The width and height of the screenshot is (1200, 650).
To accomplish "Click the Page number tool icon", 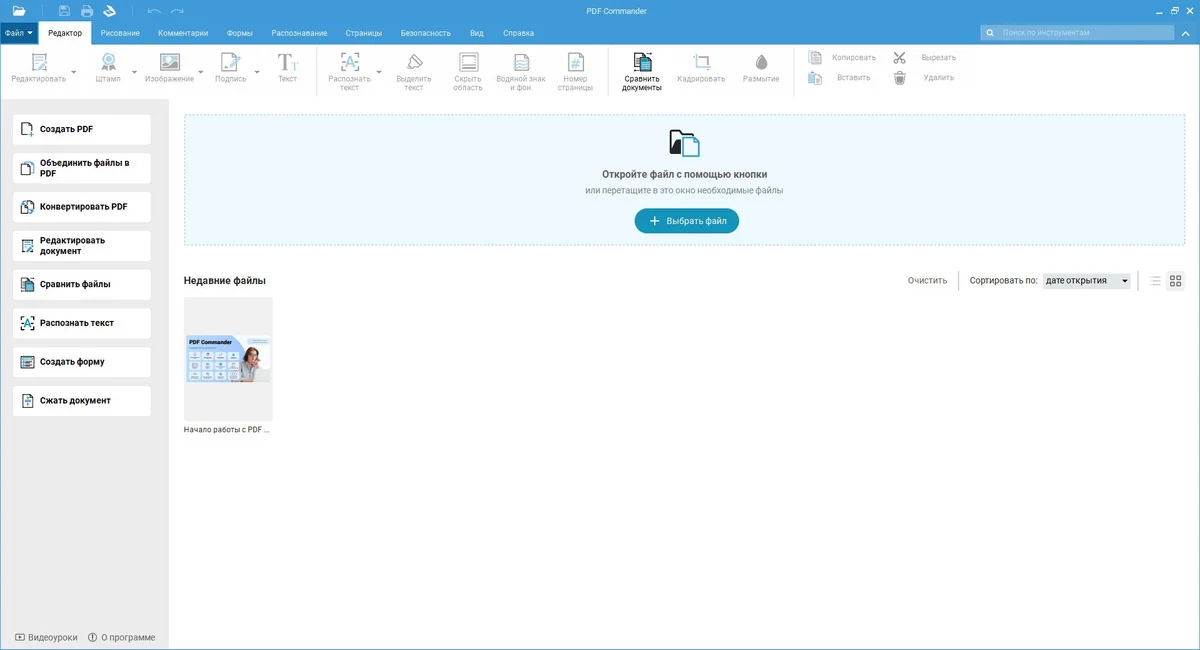I will pyautogui.click(x=575, y=64).
